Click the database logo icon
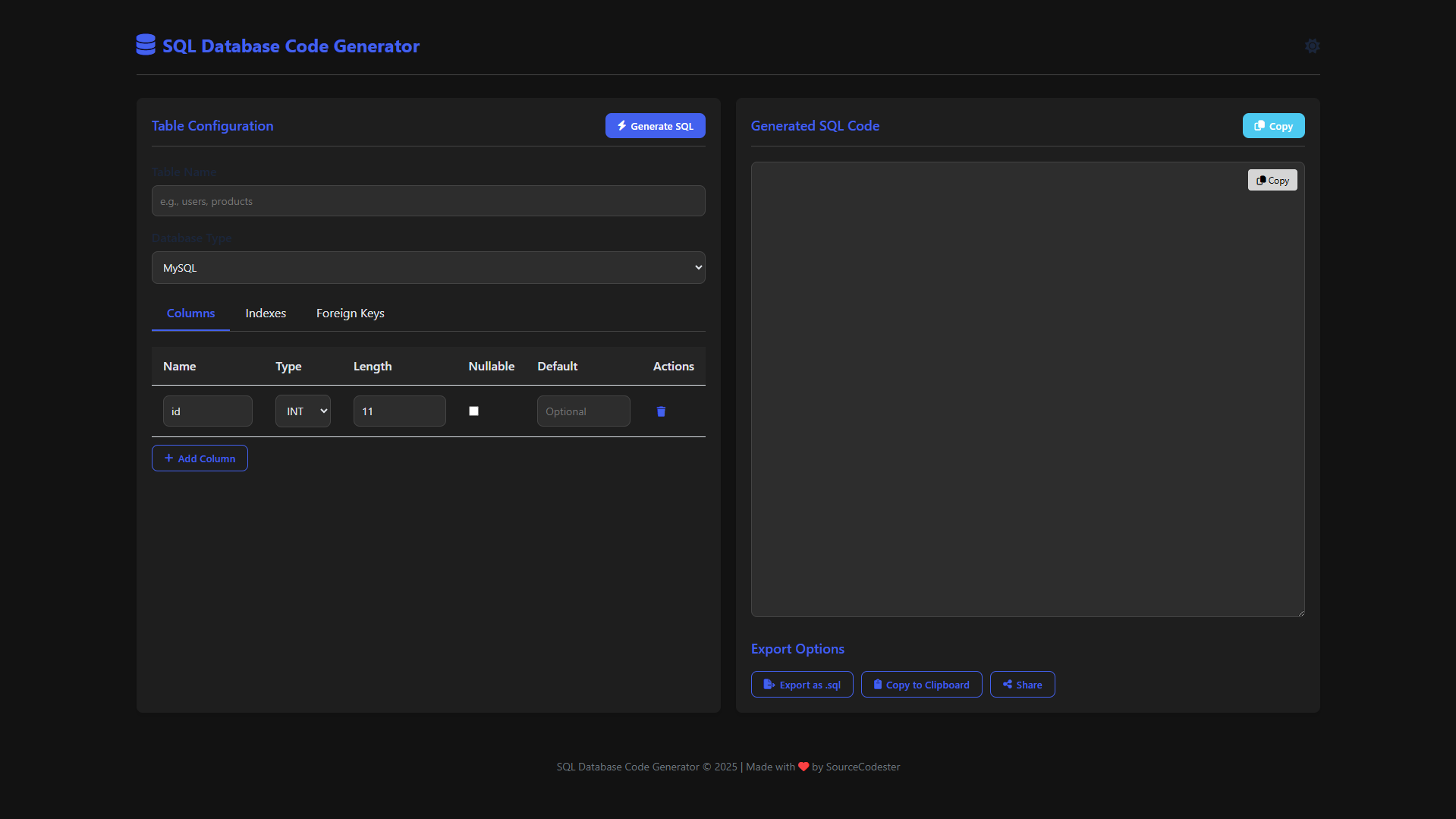 coord(146,45)
